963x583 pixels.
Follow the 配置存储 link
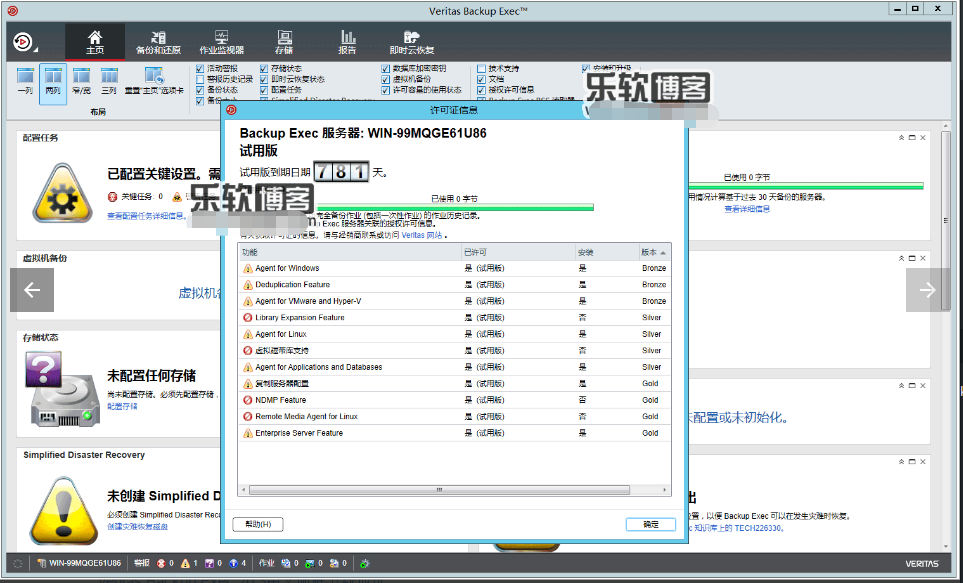point(122,406)
